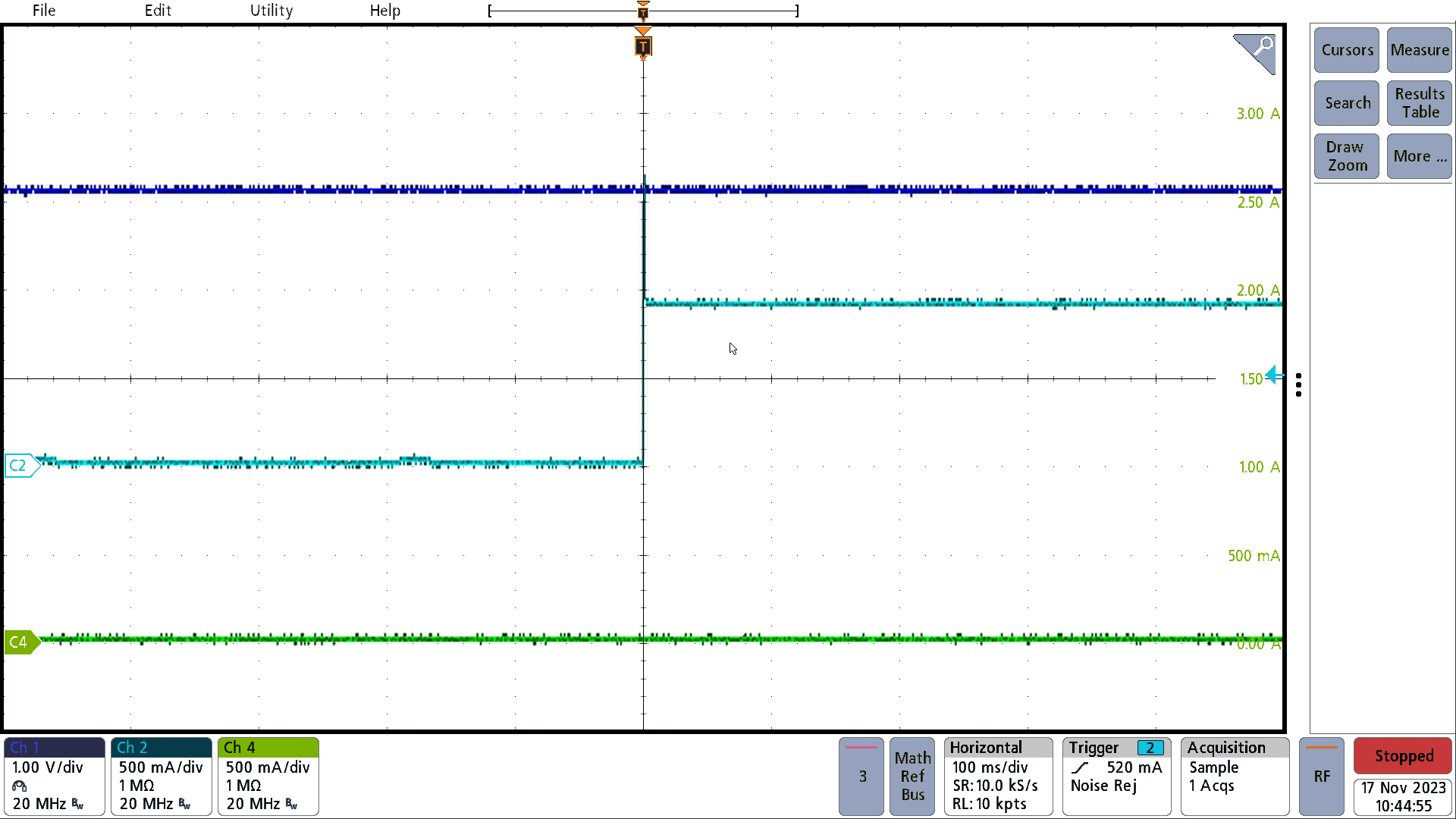Toggle the RF button
Screen dimensions: 1456x819
[x=1322, y=777]
